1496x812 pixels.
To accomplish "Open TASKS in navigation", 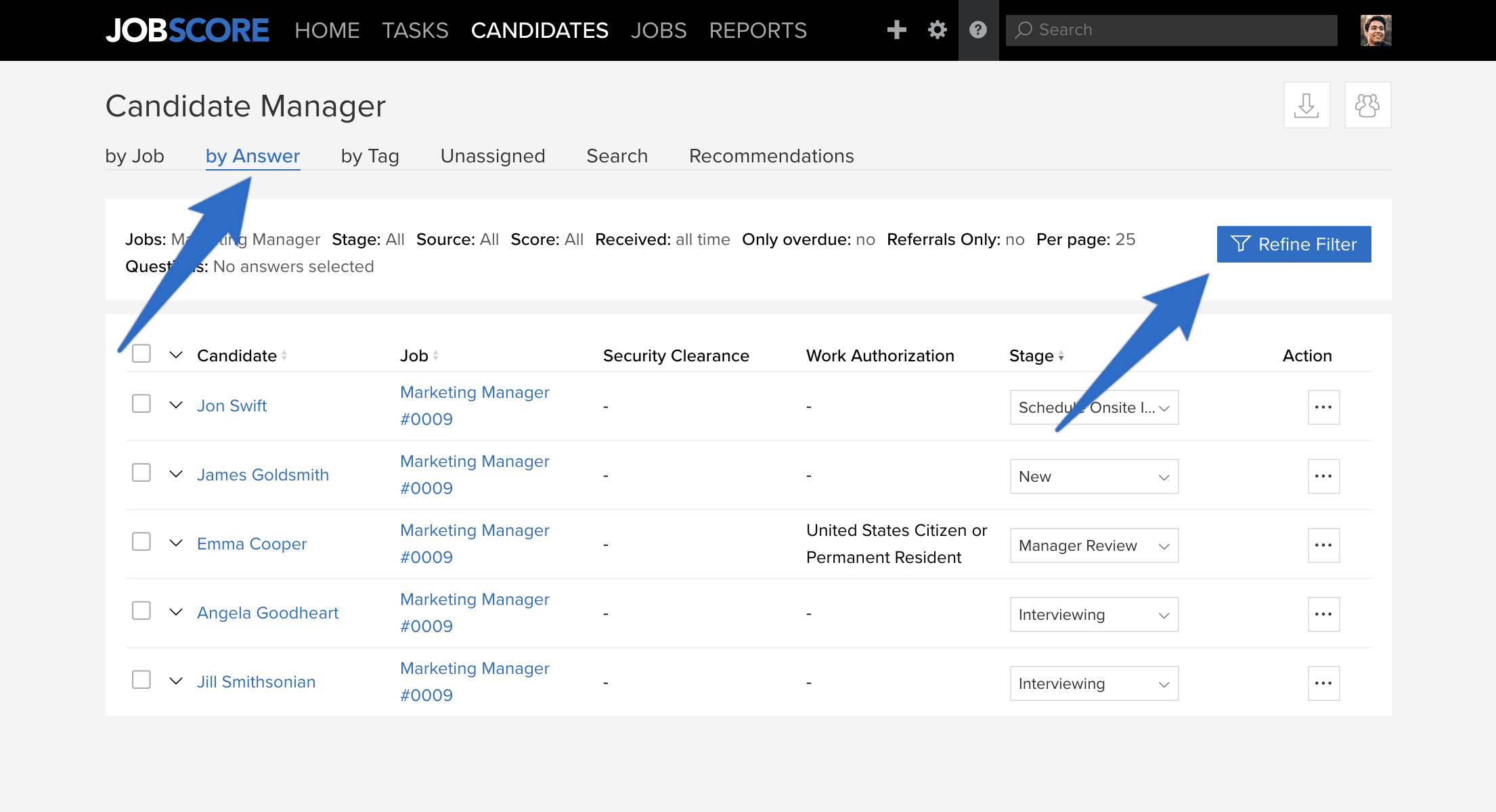I will tap(415, 30).
